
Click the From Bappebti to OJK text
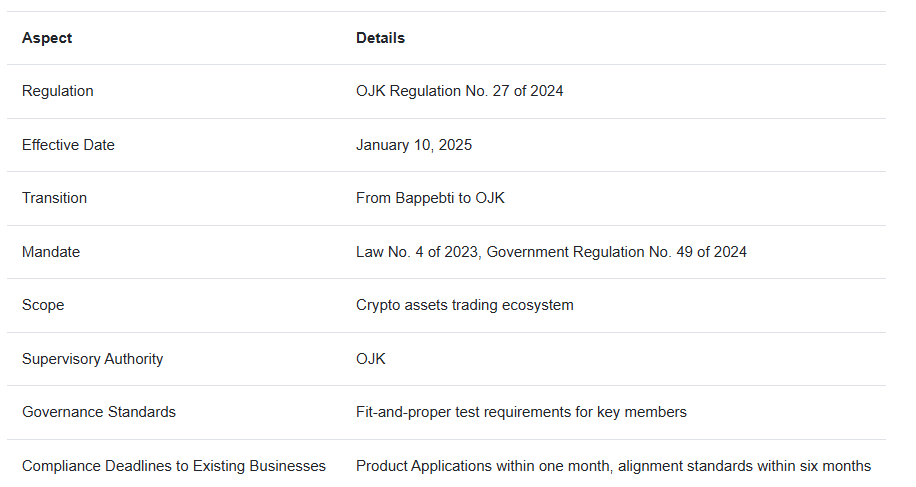(430, 198)
